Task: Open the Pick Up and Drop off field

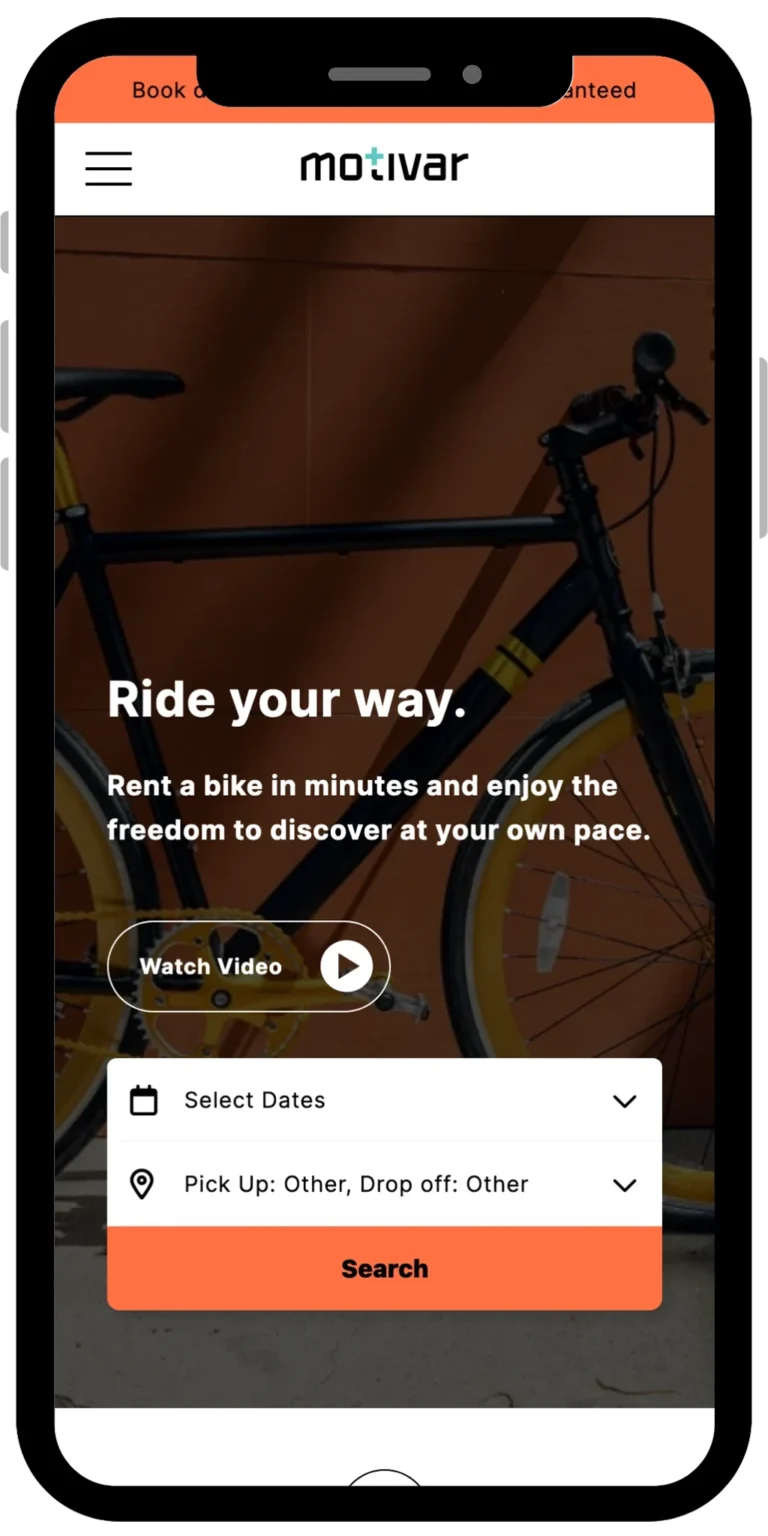Action: coord(384,1184)
